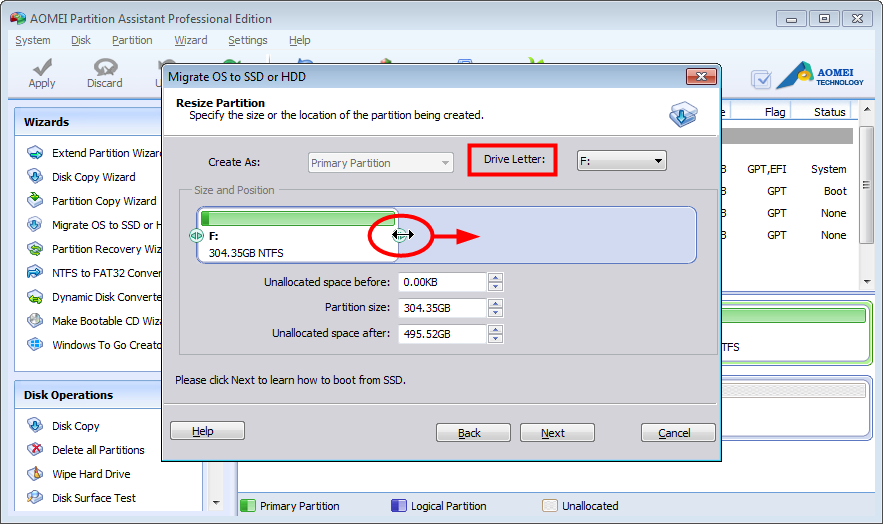The image size is (883, 524).
Task: Click the Disk Operations panel header
Action: (x=88, y=395)
